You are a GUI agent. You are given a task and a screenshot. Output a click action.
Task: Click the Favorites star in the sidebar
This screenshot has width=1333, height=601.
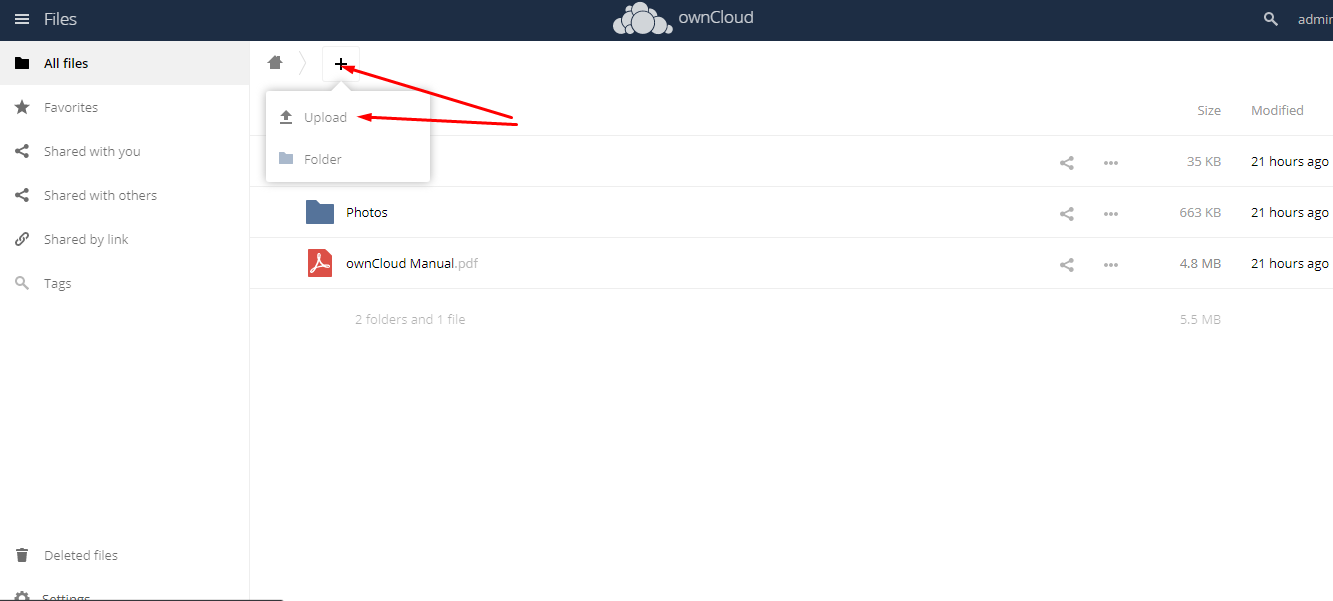point(70,107)
